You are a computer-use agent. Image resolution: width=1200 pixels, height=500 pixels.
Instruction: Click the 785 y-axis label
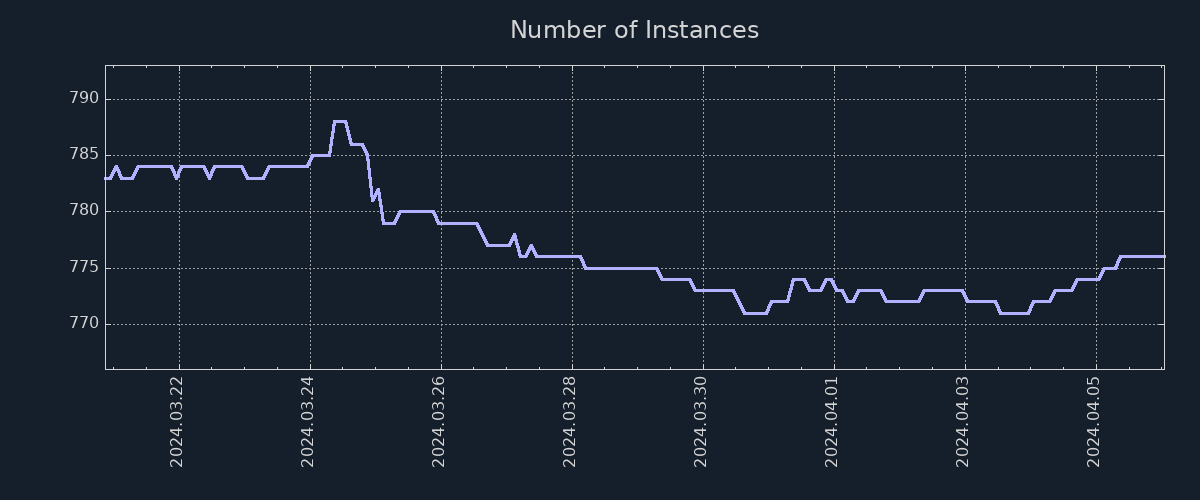click(84, 155)
